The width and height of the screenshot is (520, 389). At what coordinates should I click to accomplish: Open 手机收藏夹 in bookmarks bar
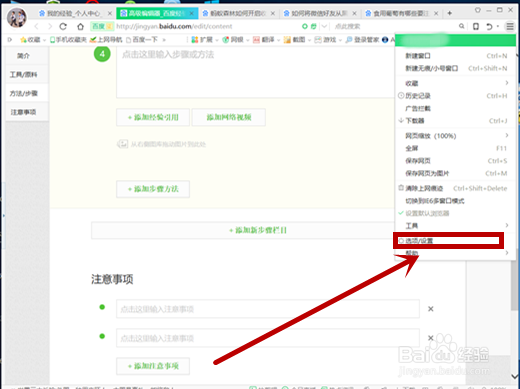tap(68, 40)
